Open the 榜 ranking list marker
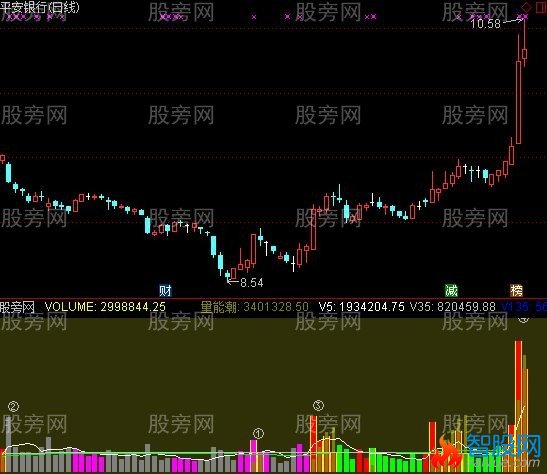Viewport: 547px width, 474px height. [x=517, y=290]
